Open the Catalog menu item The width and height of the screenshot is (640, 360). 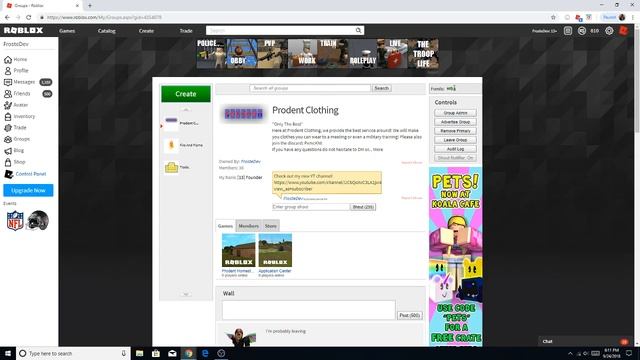(107, 31)
